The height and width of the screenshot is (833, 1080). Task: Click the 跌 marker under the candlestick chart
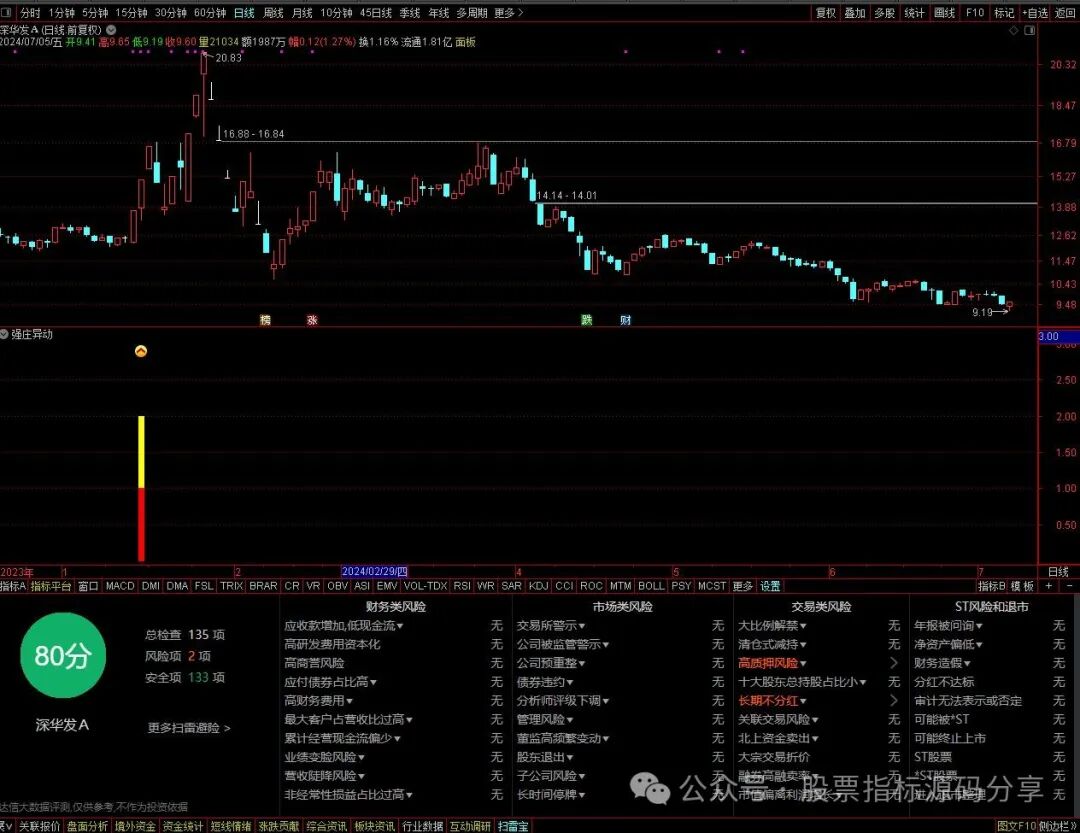[587, 320]
